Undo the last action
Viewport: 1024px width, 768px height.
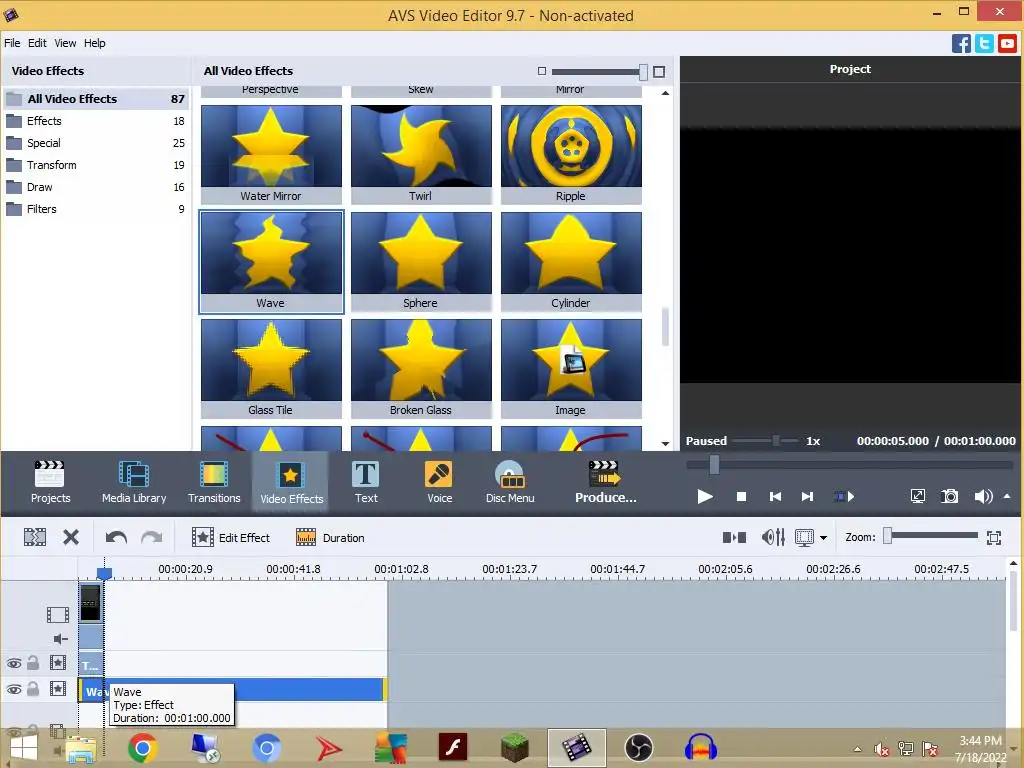pos(116,537)
